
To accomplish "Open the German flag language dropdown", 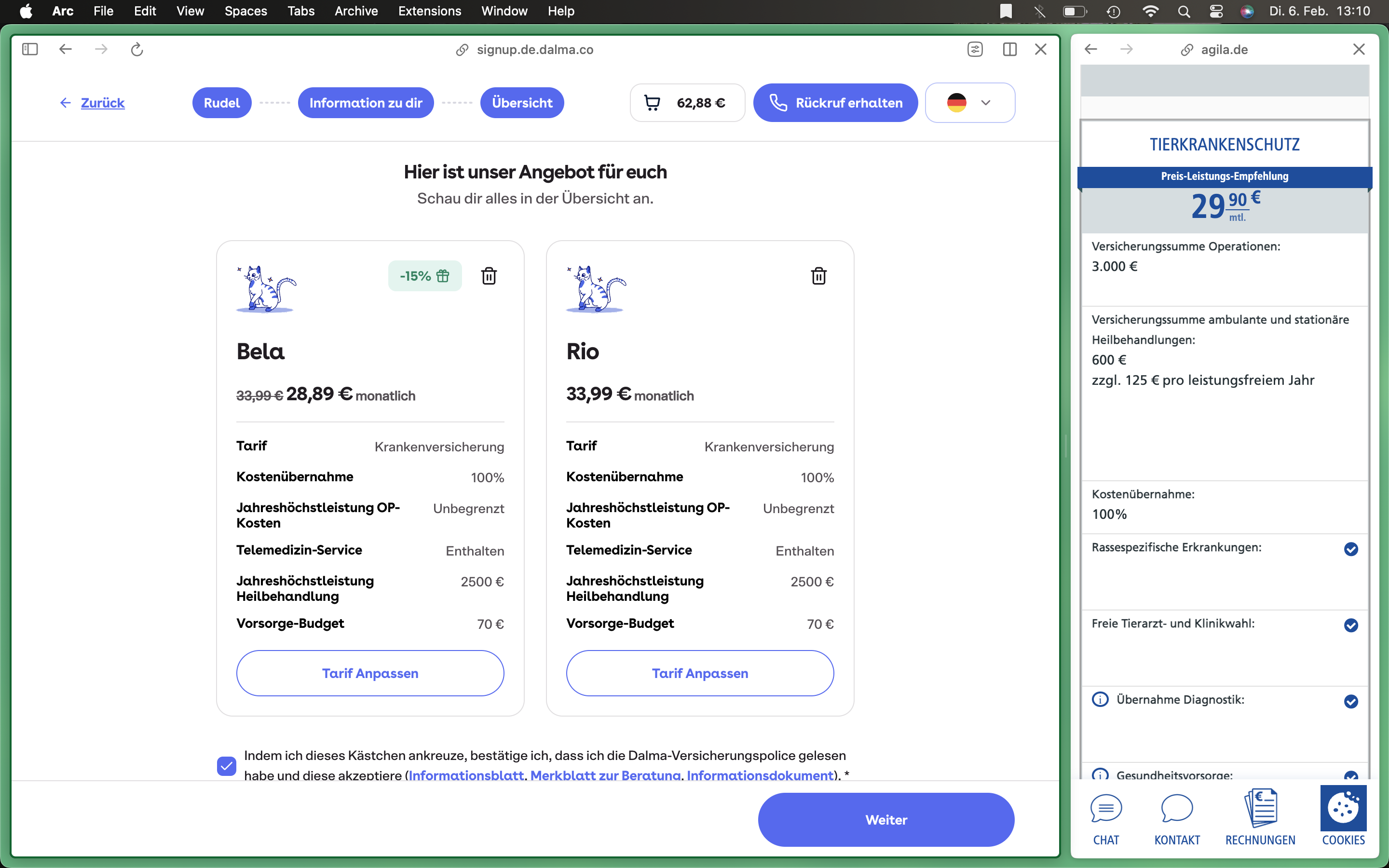I will click(970, 103).
